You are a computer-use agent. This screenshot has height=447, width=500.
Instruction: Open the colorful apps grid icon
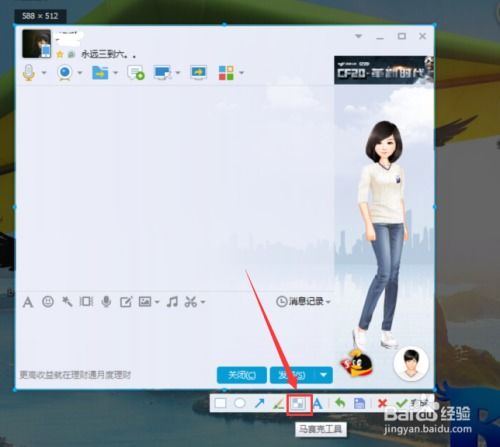(226, 72)
